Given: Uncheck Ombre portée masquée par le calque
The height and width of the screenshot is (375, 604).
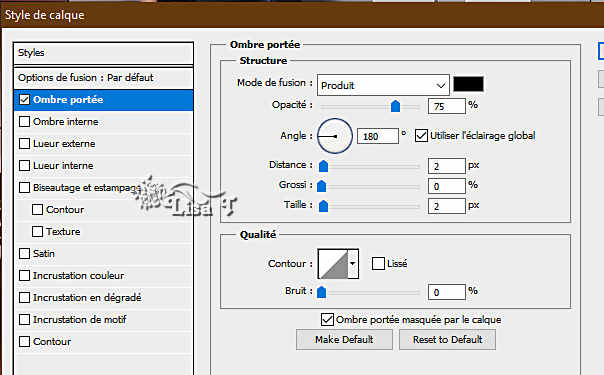Looking at the screenshot, I should tap(327, 320).
